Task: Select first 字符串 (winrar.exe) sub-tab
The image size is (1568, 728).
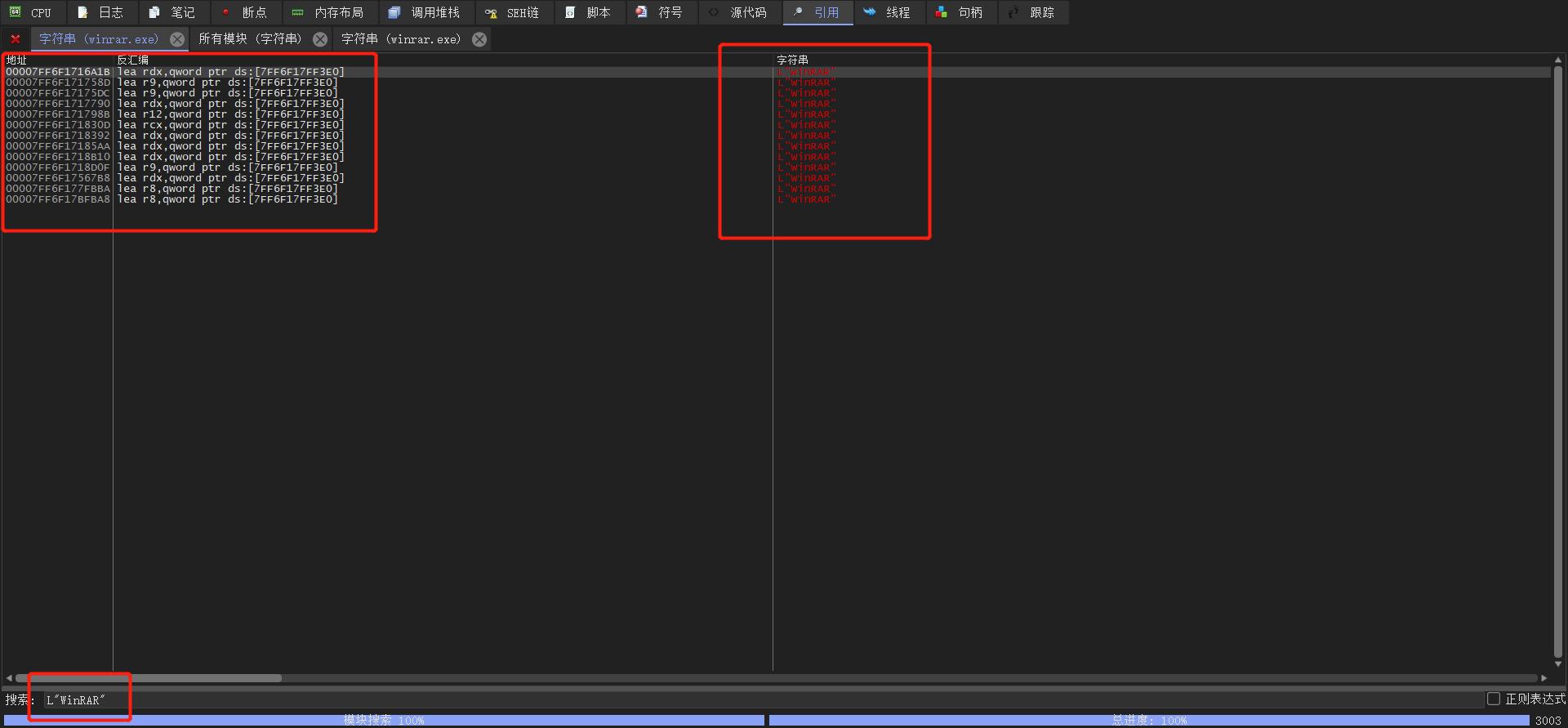Action: tap(99, 39)
